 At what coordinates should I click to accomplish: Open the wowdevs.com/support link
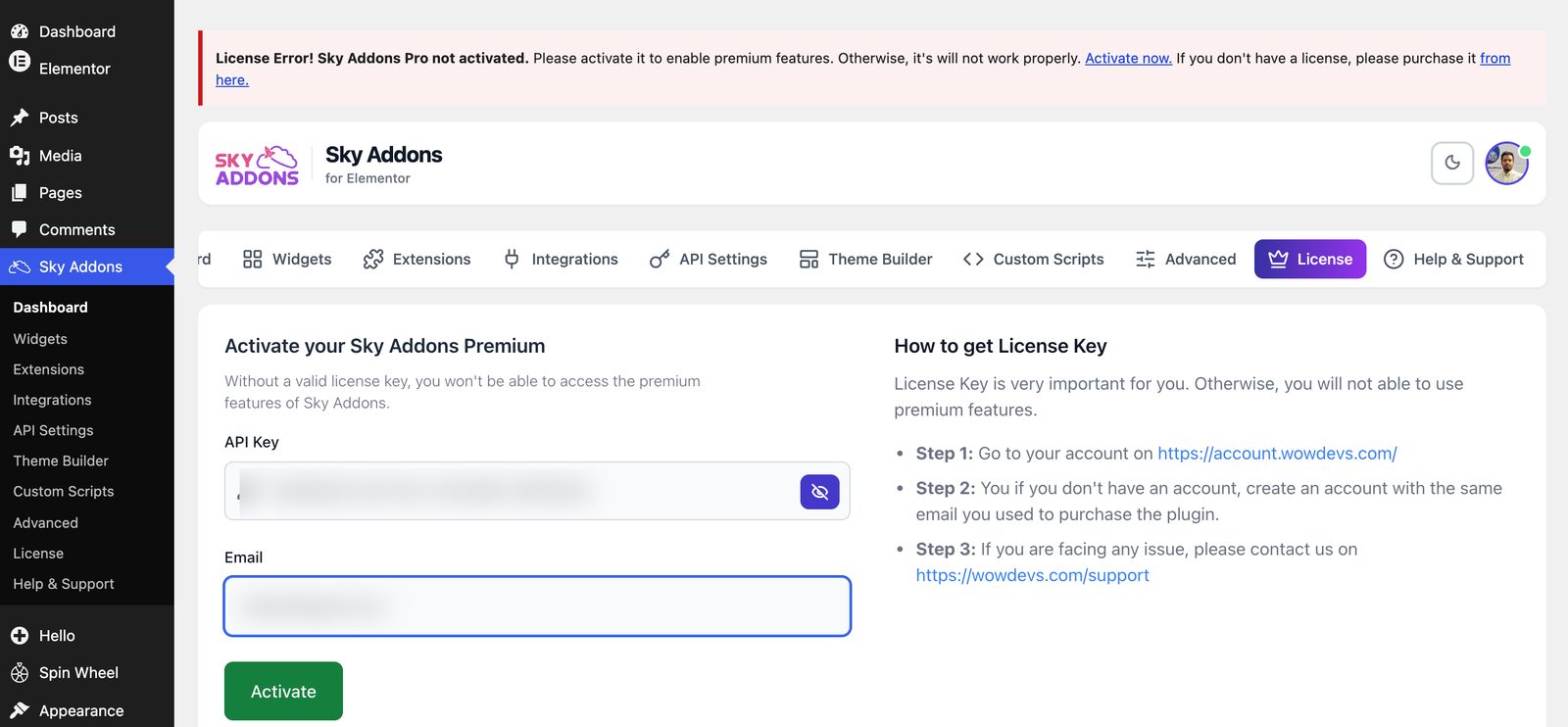[1032, 575]
